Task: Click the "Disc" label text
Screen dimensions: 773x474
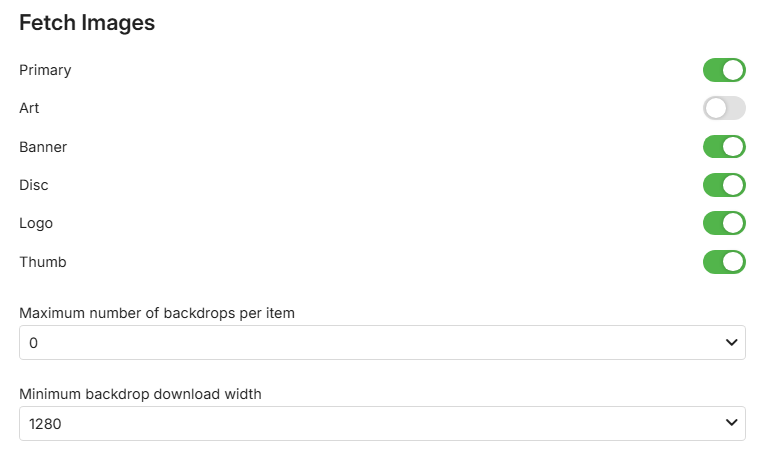Action: pyautogui.click(x=34, y=185)
